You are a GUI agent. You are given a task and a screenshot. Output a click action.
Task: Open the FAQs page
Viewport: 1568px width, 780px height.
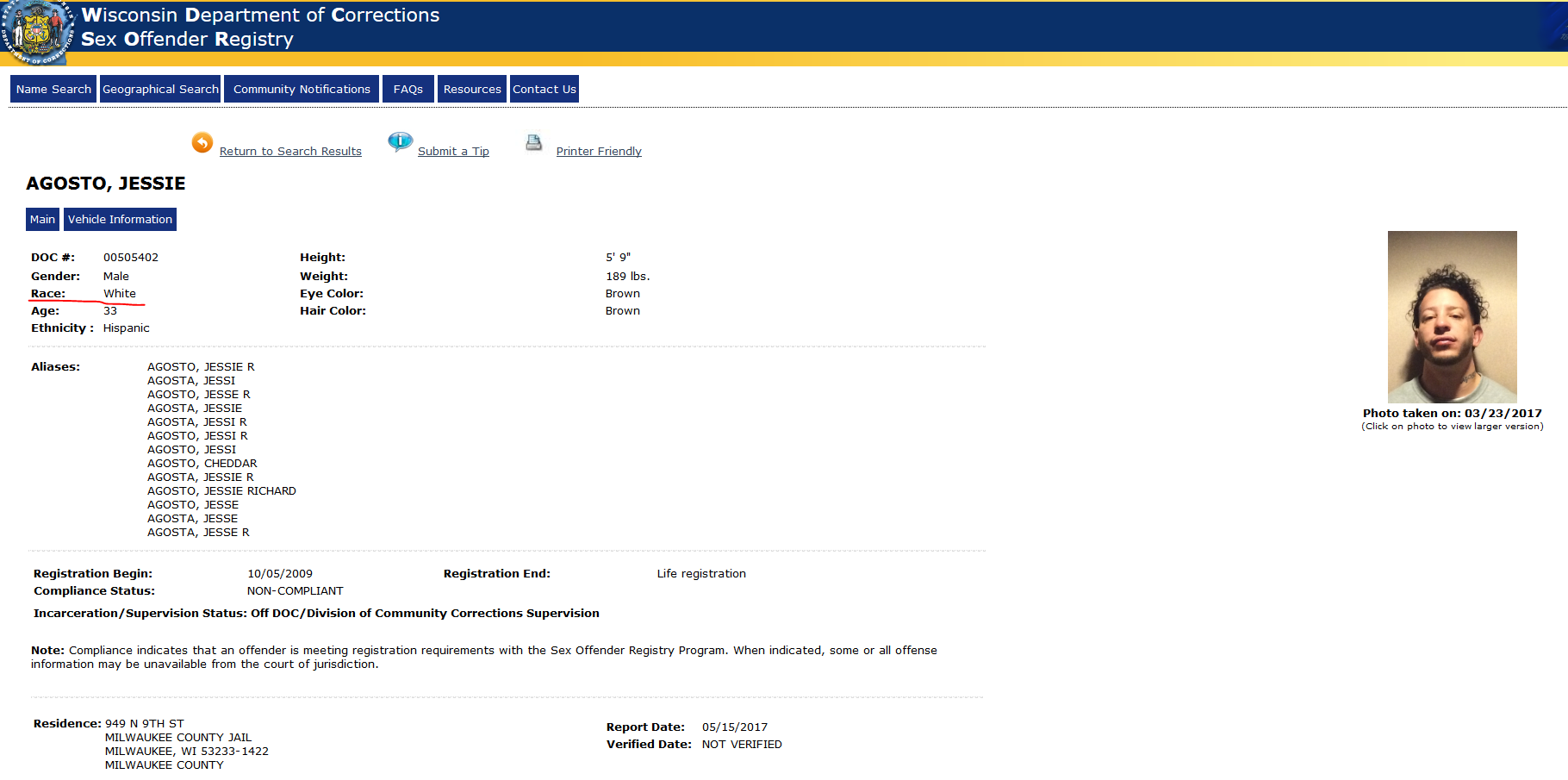tap(408, 90)
